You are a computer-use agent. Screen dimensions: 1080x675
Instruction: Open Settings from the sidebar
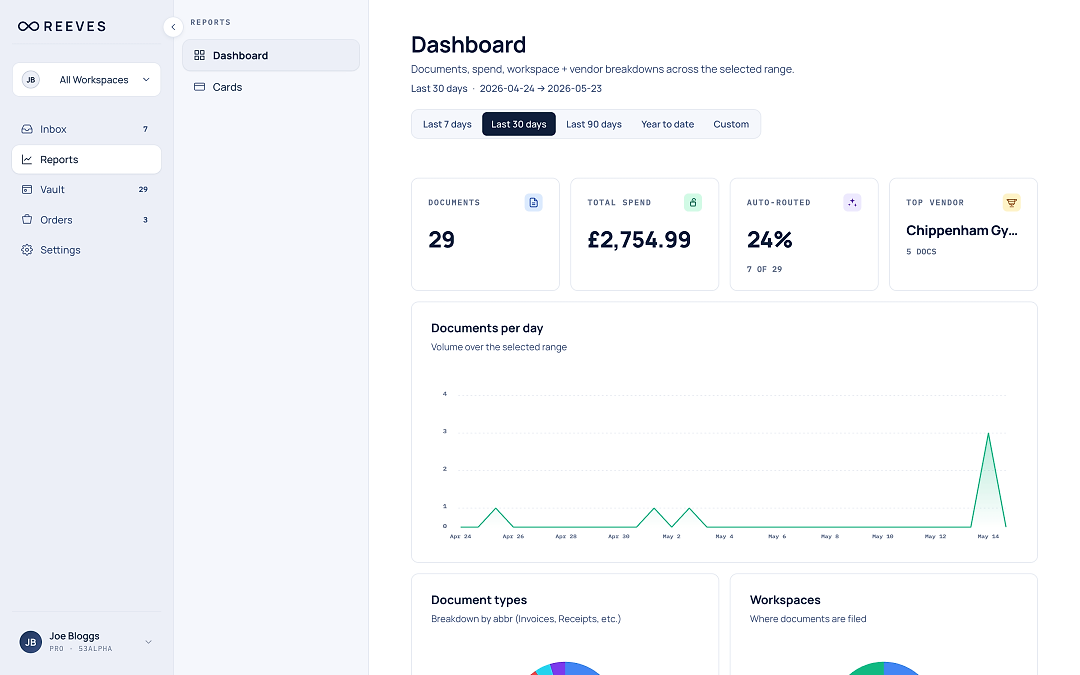87,250
